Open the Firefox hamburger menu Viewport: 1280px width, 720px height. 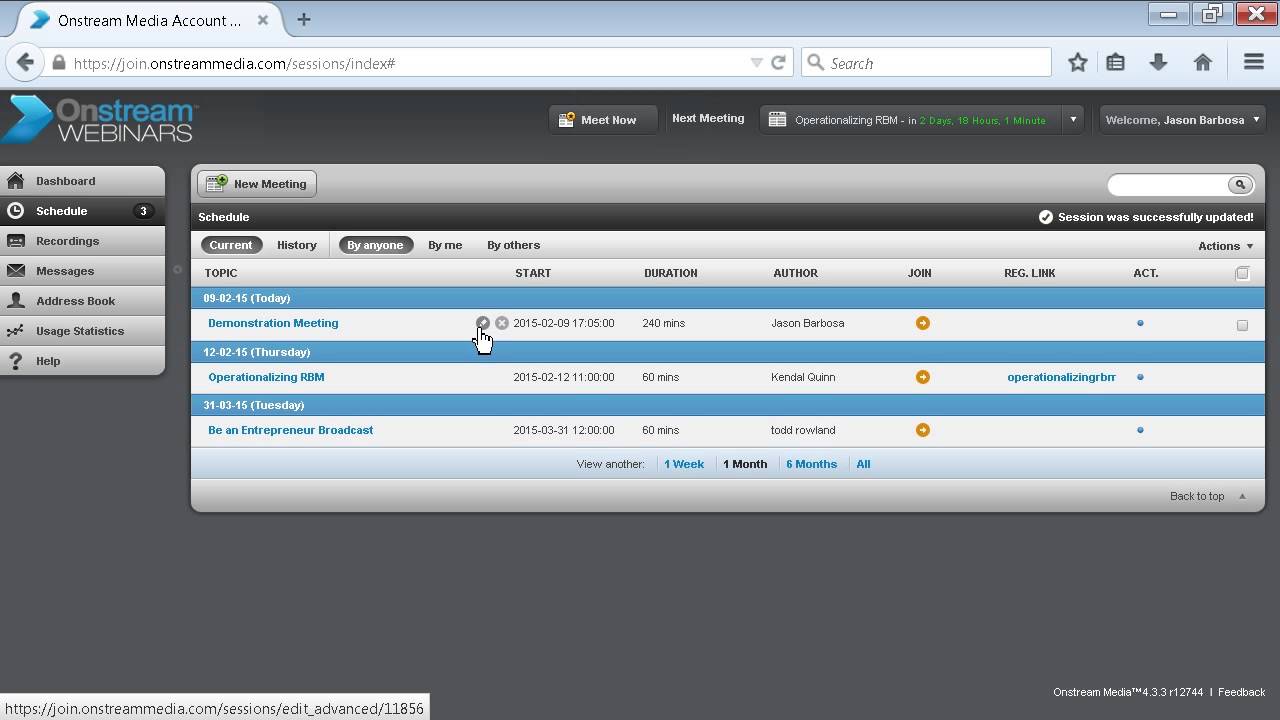(x=1254, y=63)
